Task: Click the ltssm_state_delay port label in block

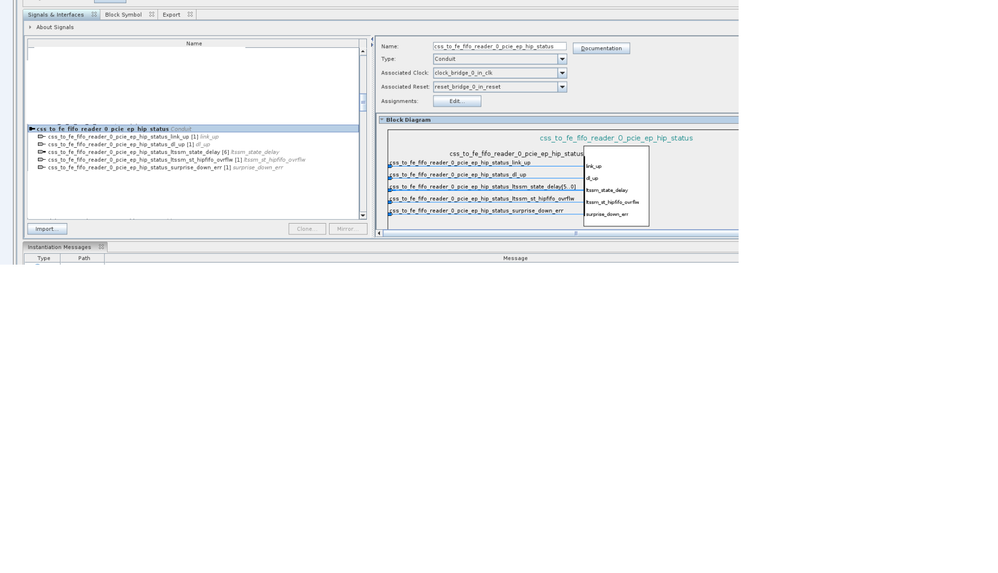Action: click(x=607, y=190)
